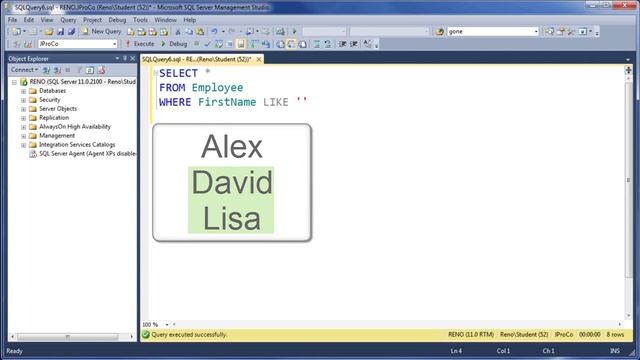This screenshot has width=640, height=360.
Task: Close the SQLQuery6.sql tab
Action: point(259,59)
